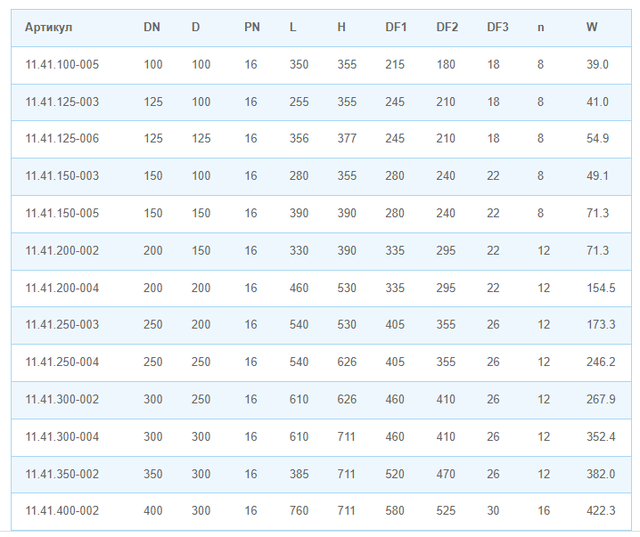Click article number 11.41.200-004
This screenshot has height=537, width=640.
pos(62,288)
